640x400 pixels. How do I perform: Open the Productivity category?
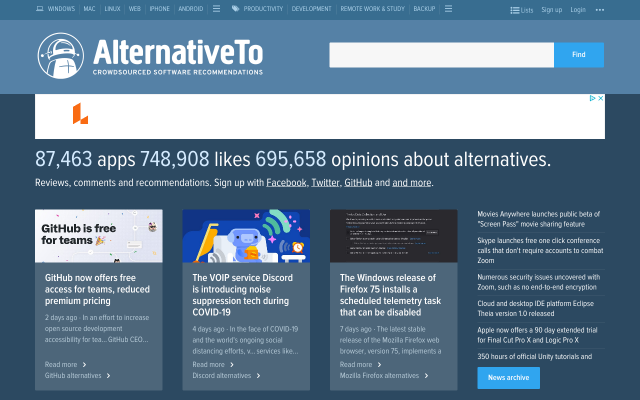point(263,9)
